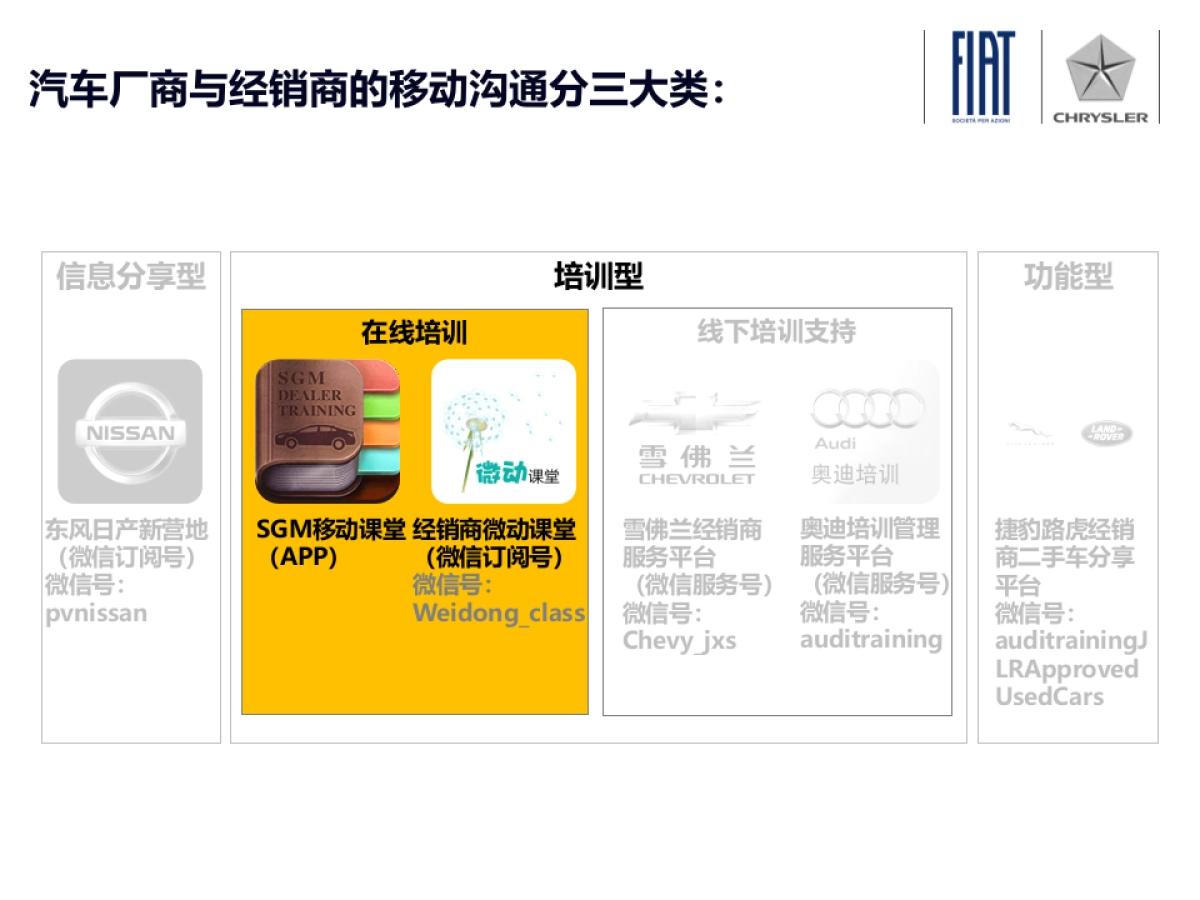The image size is (1200, 900).
Task: Select the 培训型 category heading
Action: (x=598, y=277)
